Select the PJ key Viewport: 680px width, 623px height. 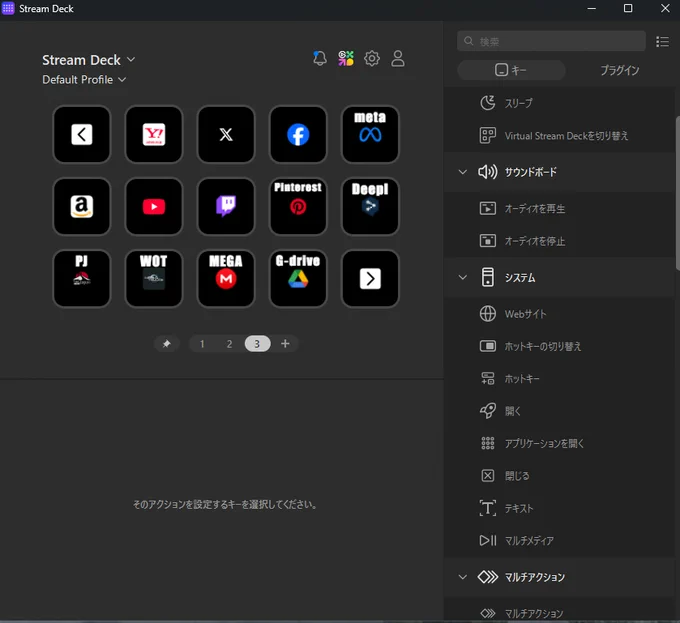[82, 278]
